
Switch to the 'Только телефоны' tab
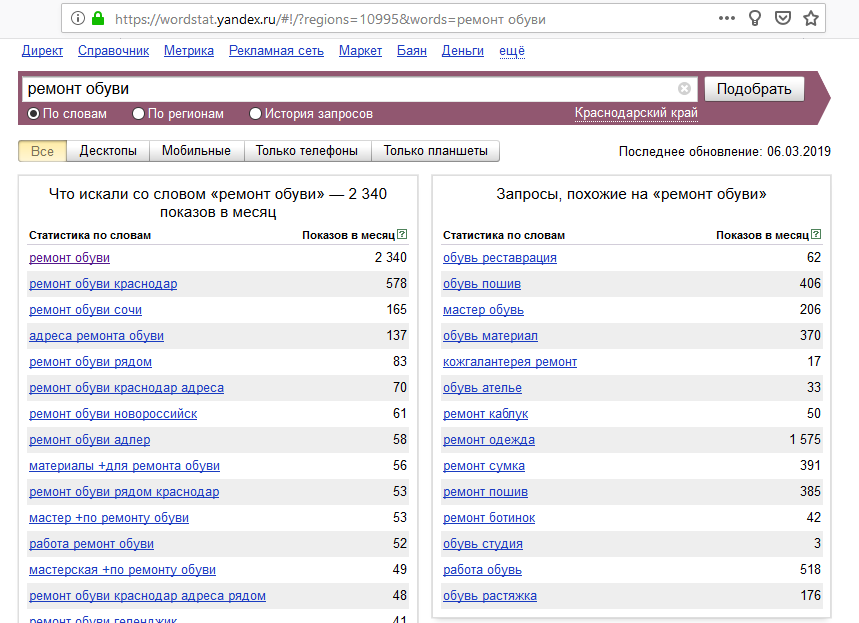pyautogui.click(x=307, y=151)
